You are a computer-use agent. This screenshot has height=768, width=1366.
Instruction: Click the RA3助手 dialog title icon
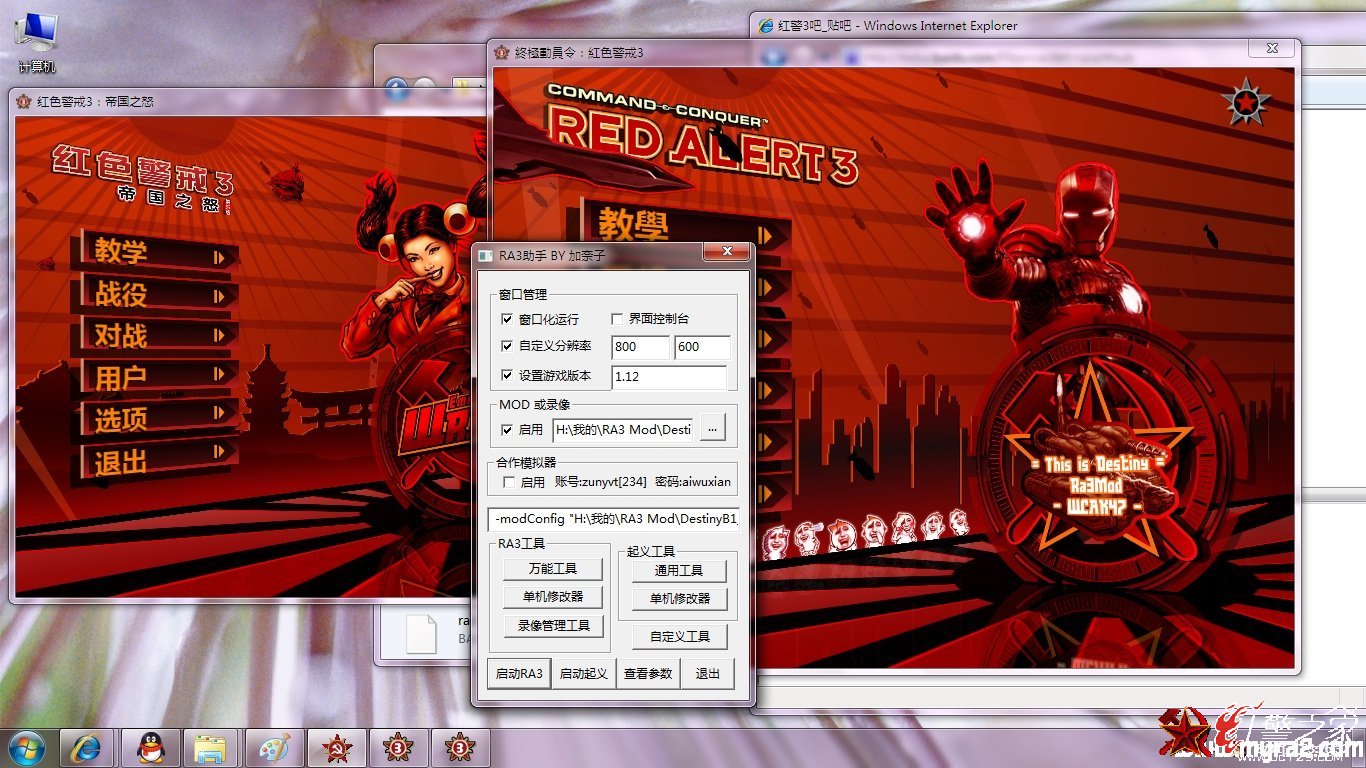pyautogui.click(x=486, y=255)
